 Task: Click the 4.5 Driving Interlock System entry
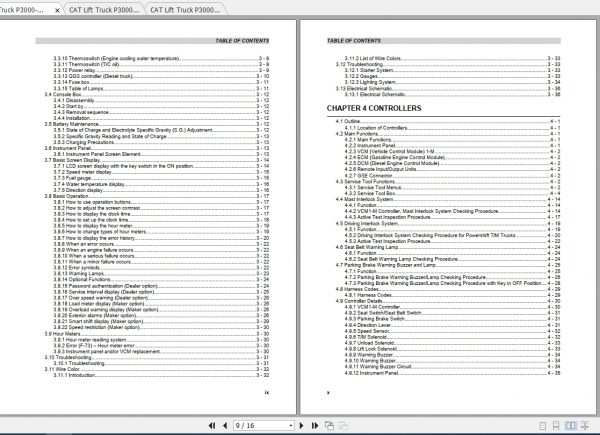[448, 223]
